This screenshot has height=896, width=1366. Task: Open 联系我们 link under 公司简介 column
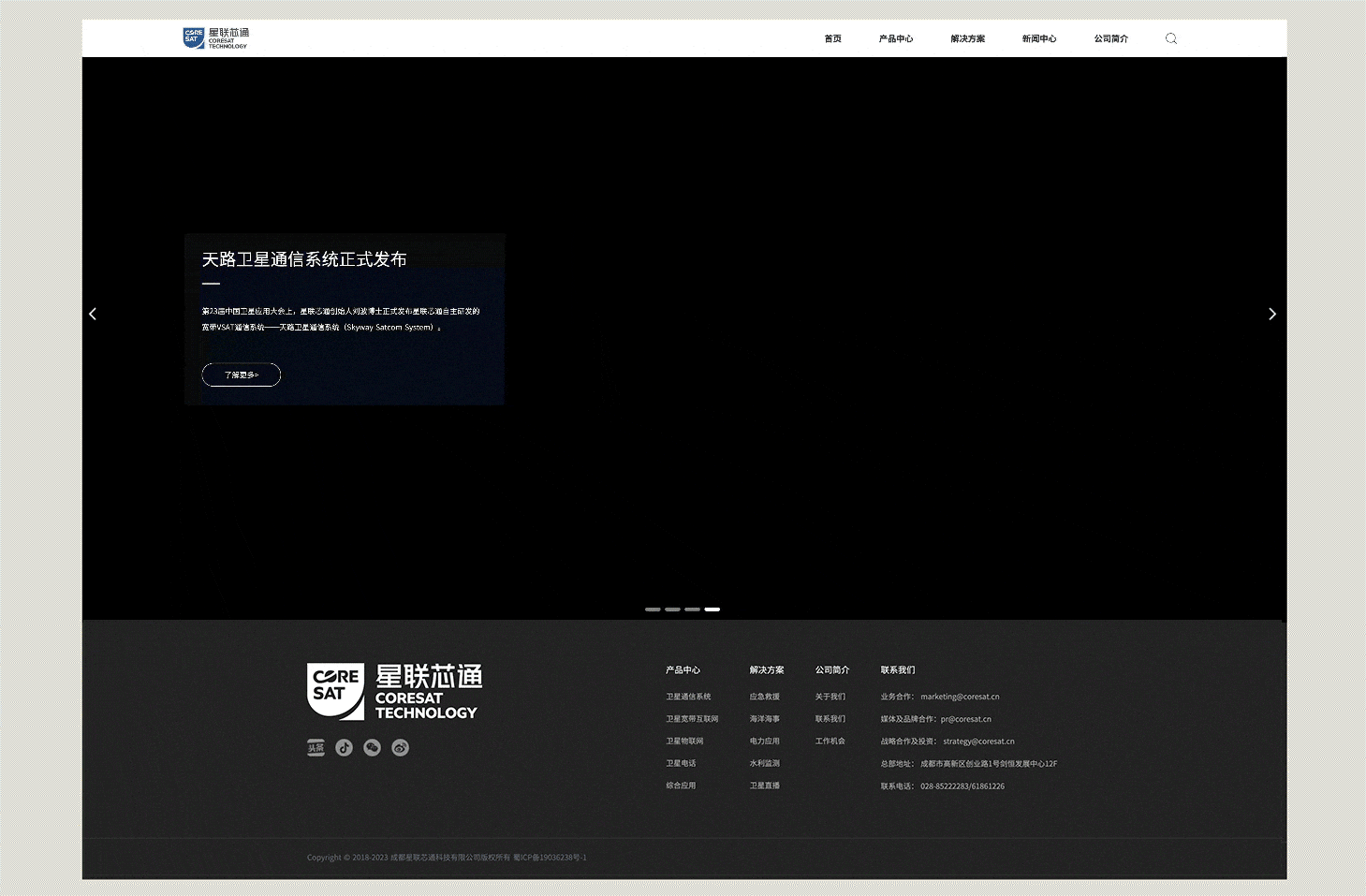(830, 719)
